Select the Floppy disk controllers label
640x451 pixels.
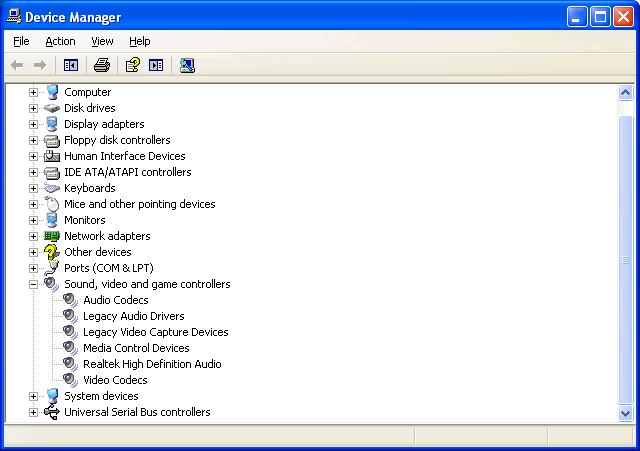117,140
